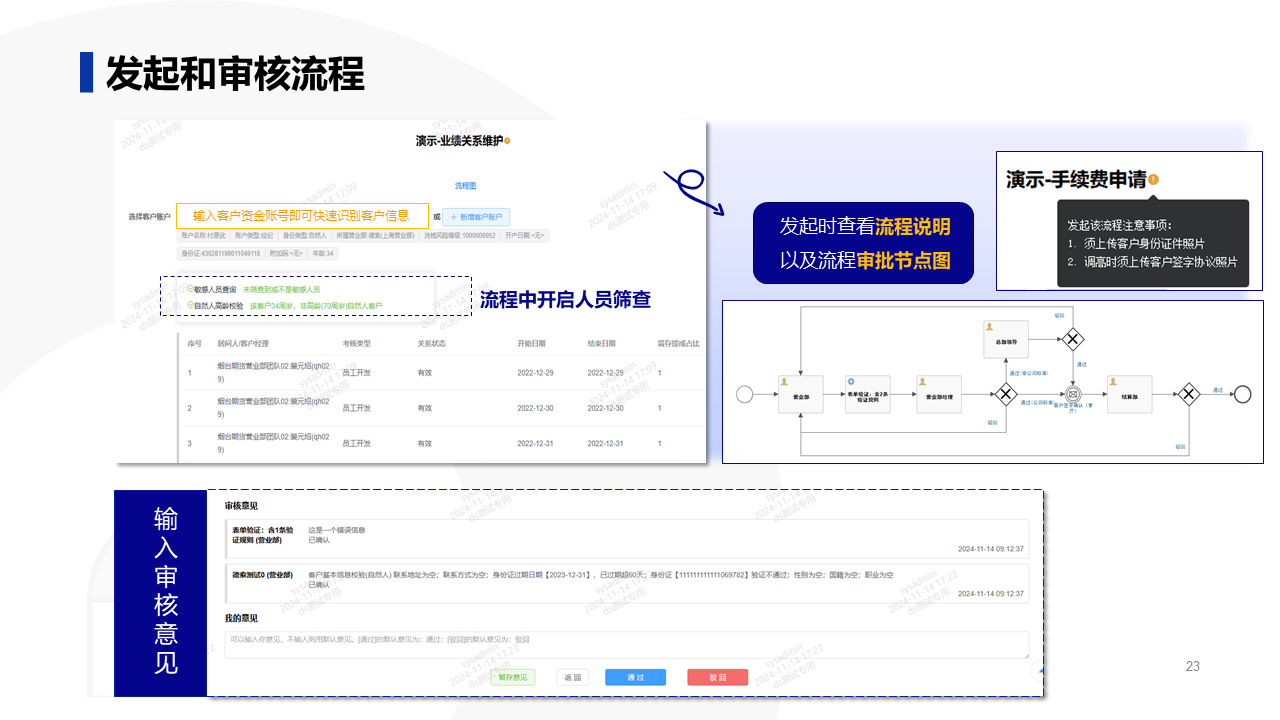Viewport: 1280px width, 720px height.
Task: Click 有效 status in table row 3
Action: tap(425, 443)
